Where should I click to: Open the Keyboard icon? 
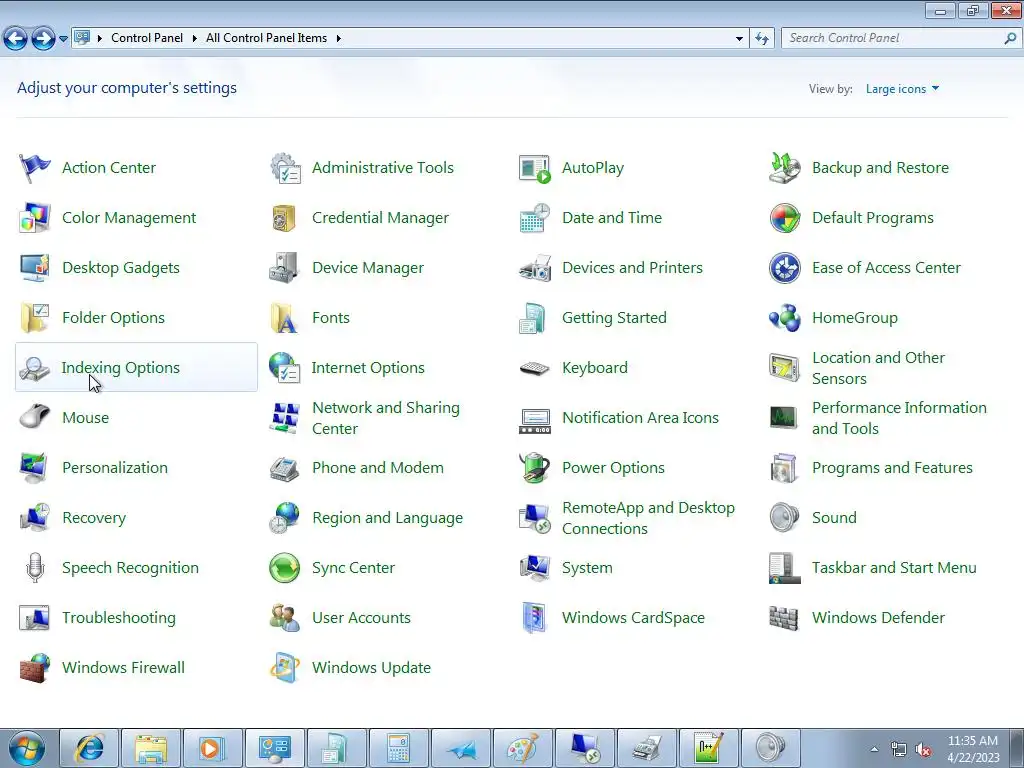click(x=535, y=368)
